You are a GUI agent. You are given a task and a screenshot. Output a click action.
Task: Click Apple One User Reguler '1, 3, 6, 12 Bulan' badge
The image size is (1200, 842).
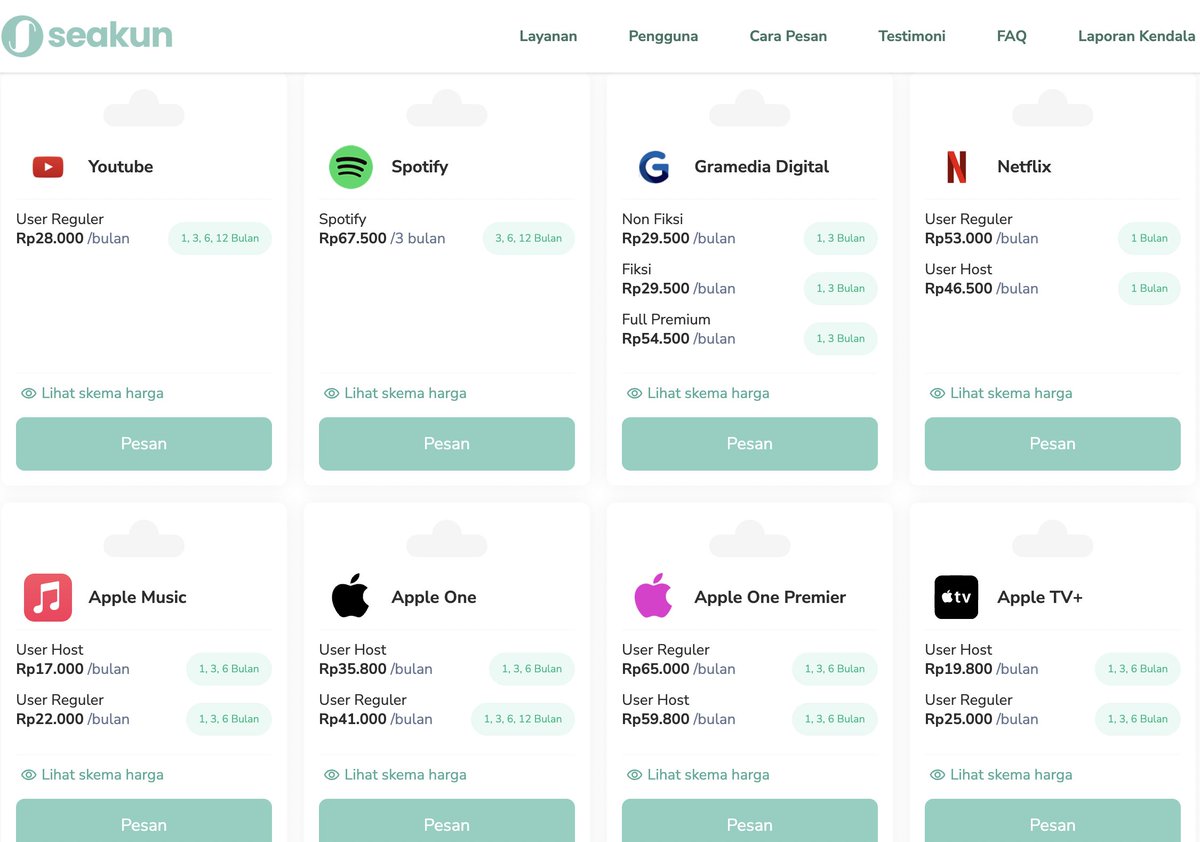coord(523,719)
